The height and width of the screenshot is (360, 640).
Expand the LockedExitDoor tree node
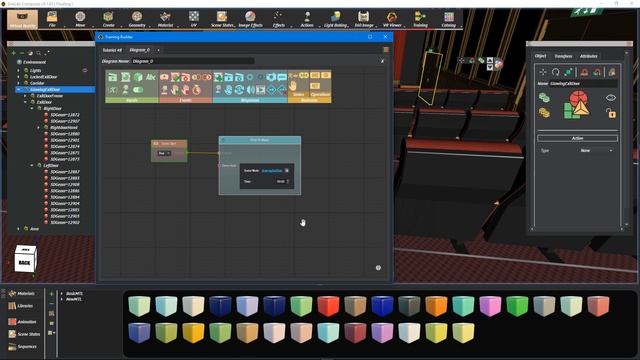(x=18, y=77)
